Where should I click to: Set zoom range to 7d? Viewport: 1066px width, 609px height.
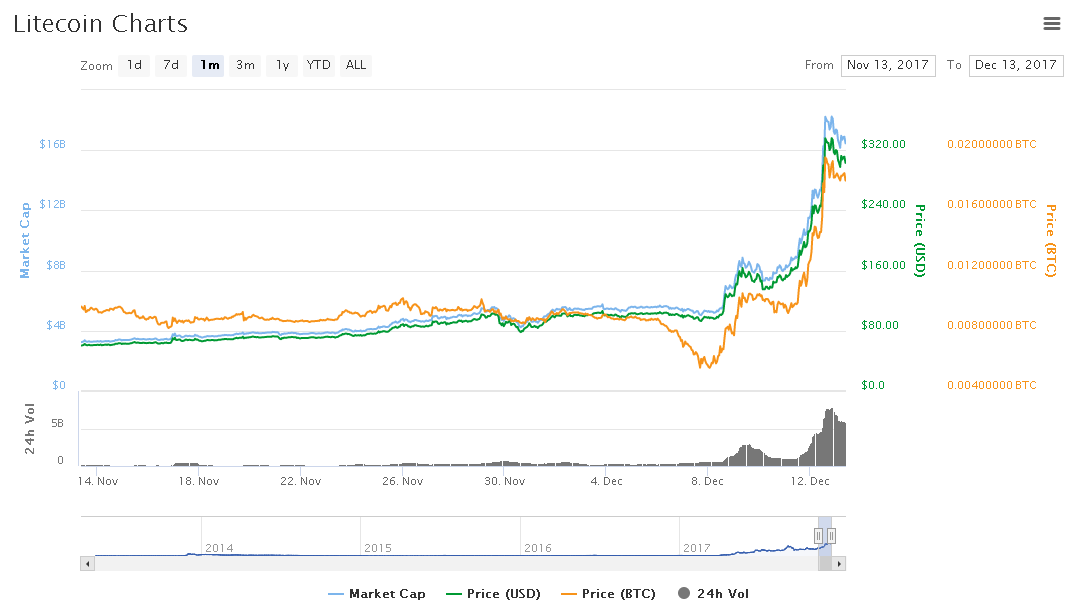[x=171, y=65]
